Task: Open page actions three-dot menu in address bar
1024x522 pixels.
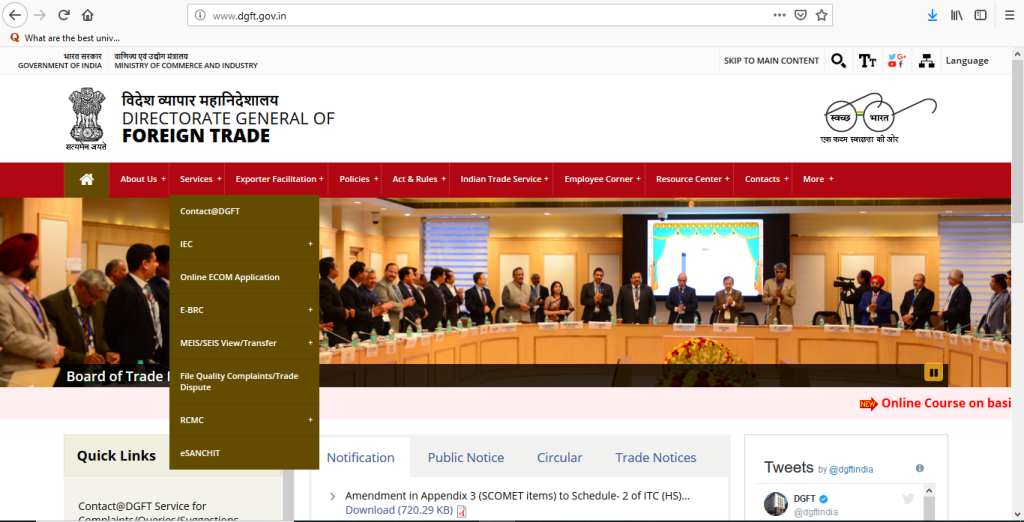Action: (779, 15)
